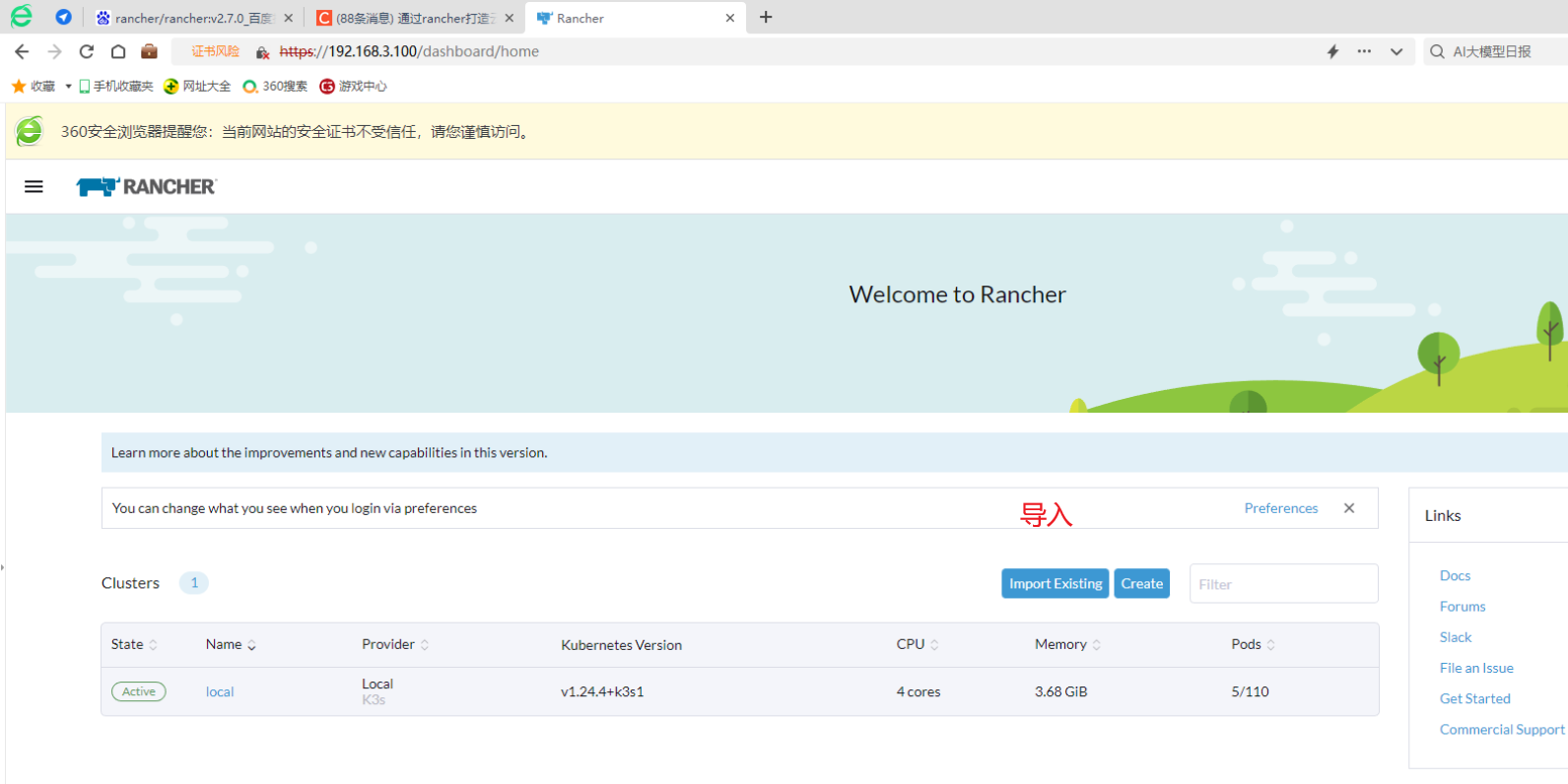
Task: Click the 360 browser logo icon
Action: click(22, 17)
